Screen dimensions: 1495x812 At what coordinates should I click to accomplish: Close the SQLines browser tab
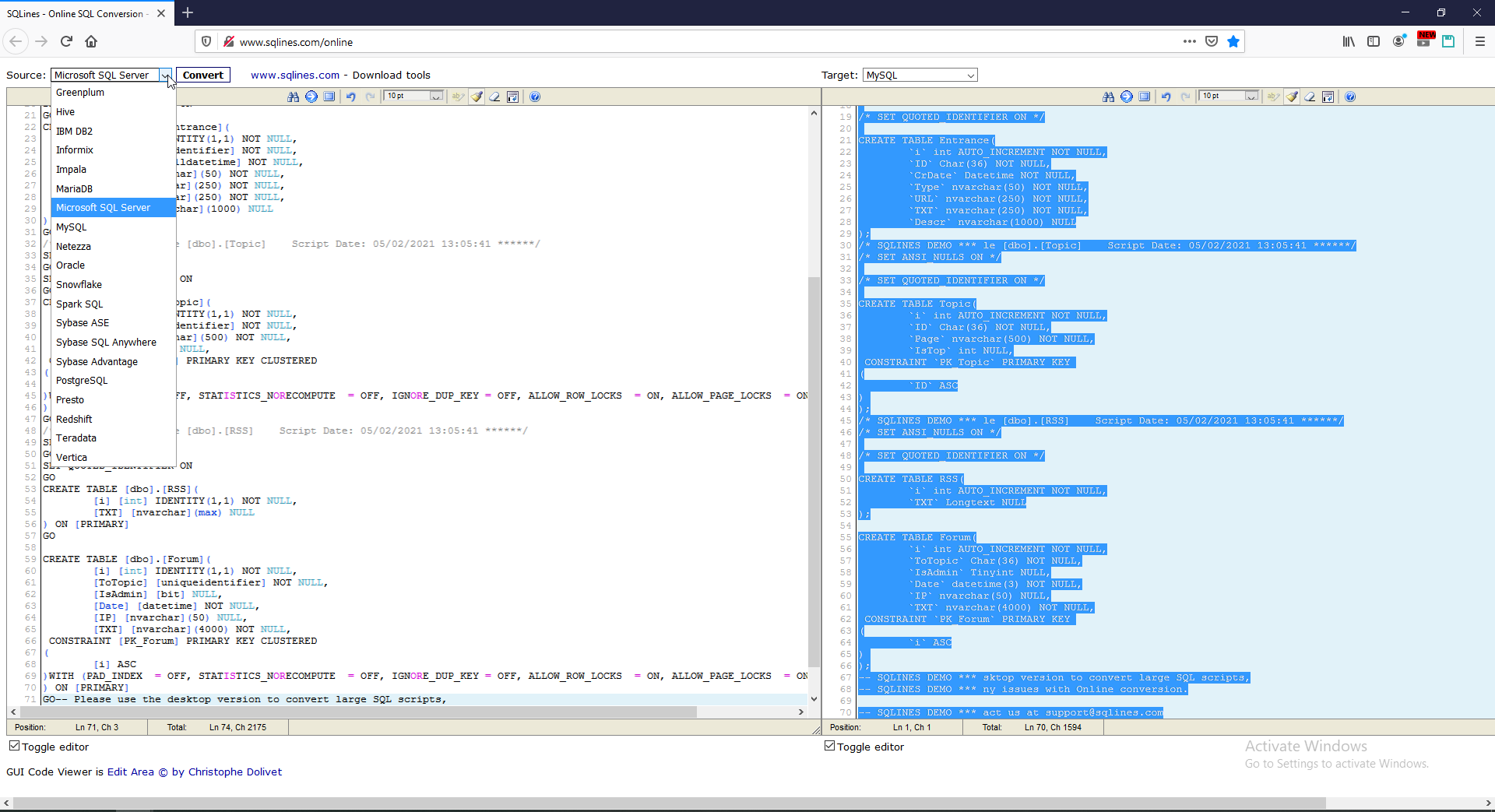[x=161, y=13]
